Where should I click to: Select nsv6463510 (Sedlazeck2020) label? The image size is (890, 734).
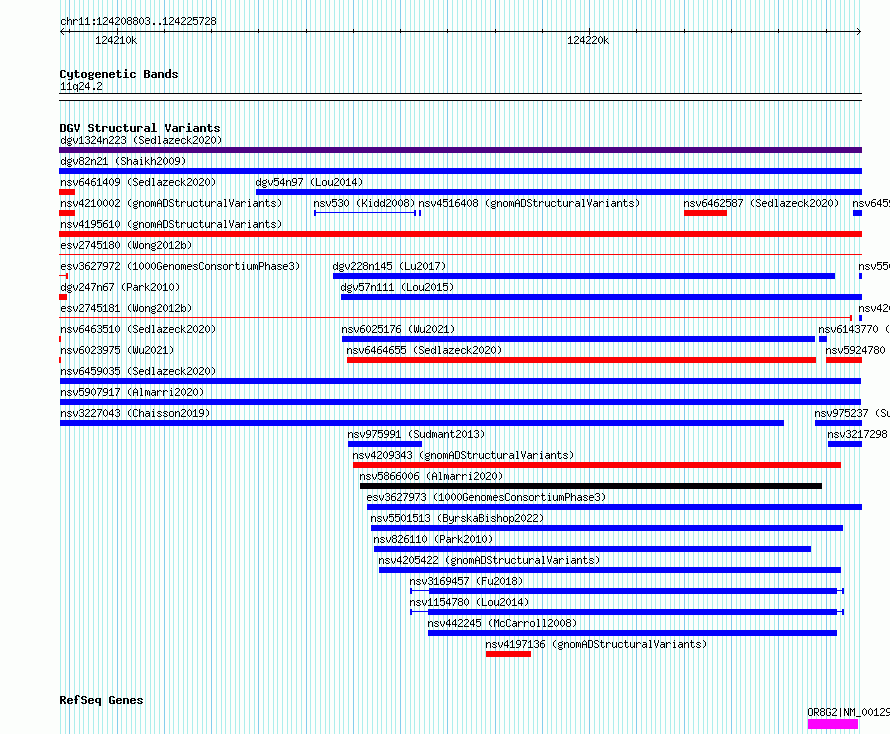click(x=138, y=329)
